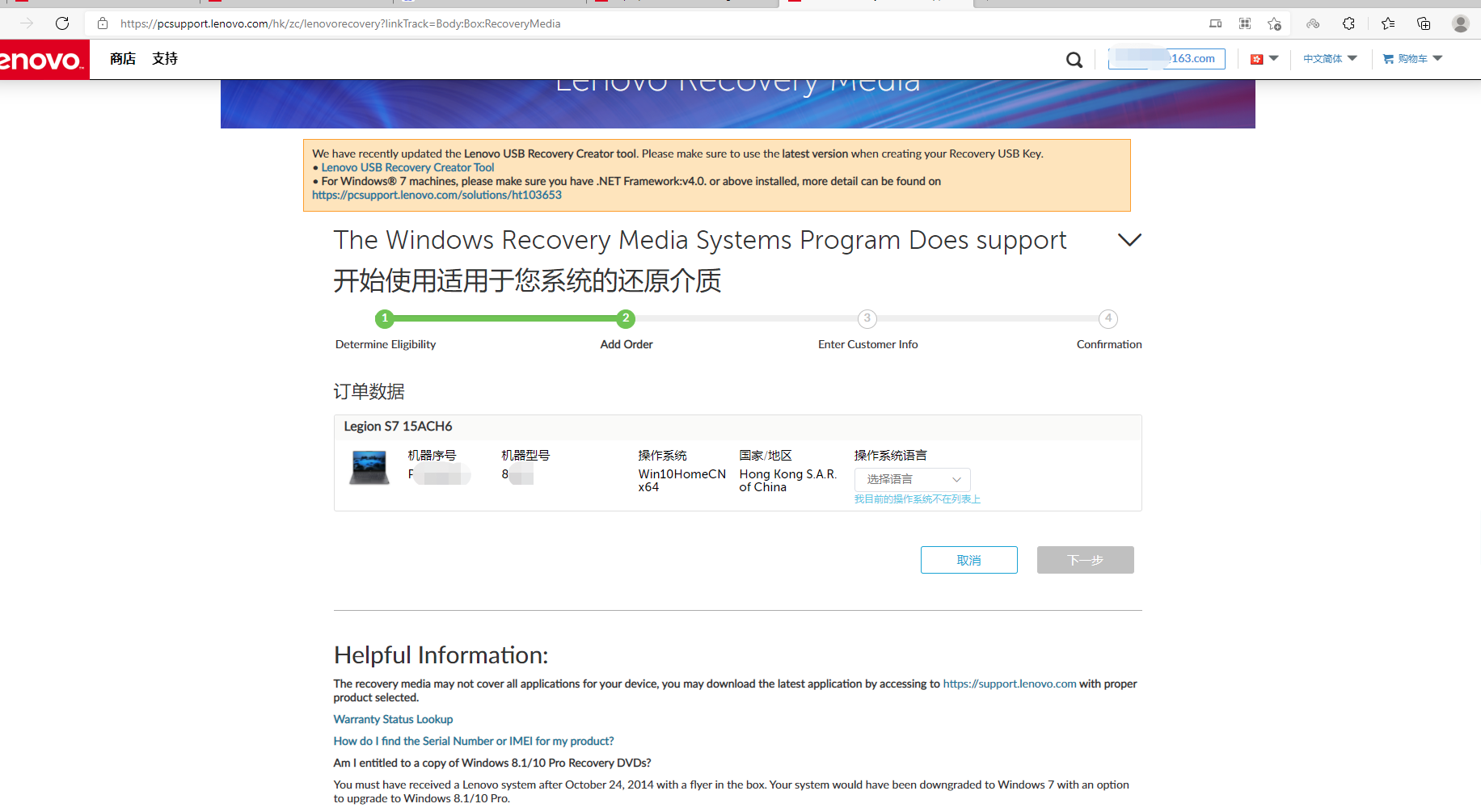1481x812 pixels.
Task: Click step 2 Add Order marker
Action: [x=626, y=318]
